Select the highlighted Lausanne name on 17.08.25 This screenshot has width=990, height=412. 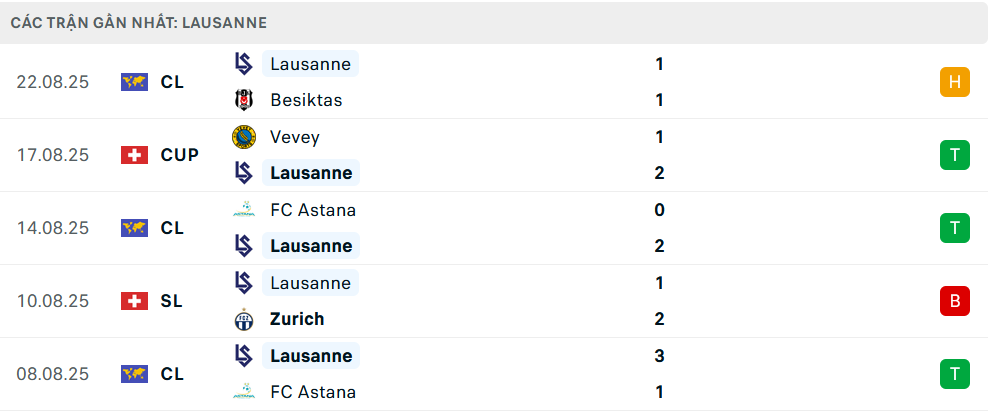[x=311, y=173]
